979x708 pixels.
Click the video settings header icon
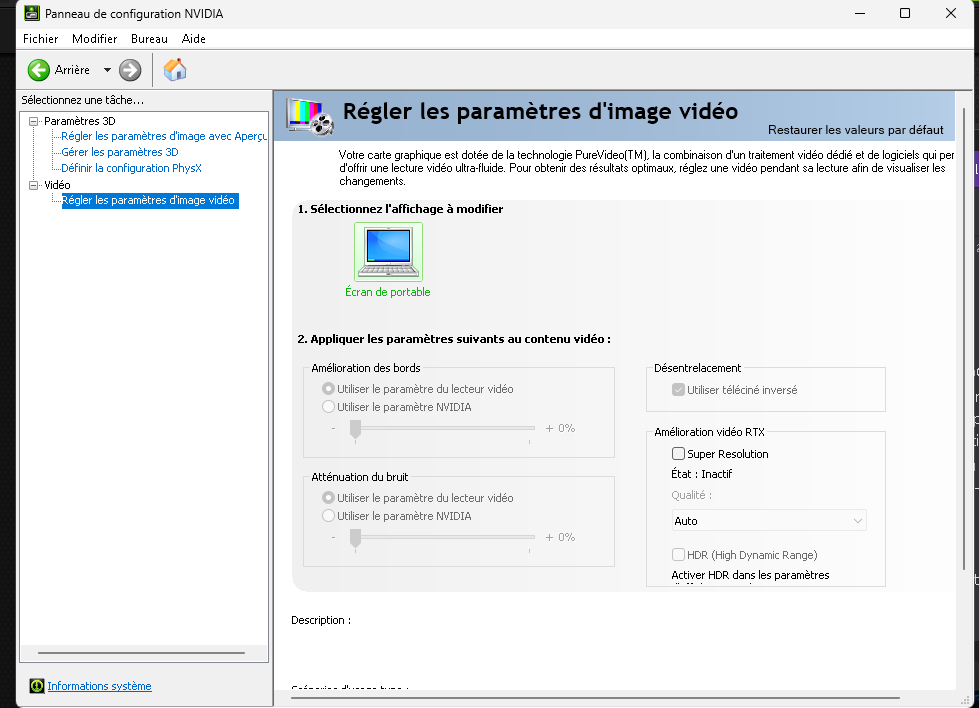309,115
